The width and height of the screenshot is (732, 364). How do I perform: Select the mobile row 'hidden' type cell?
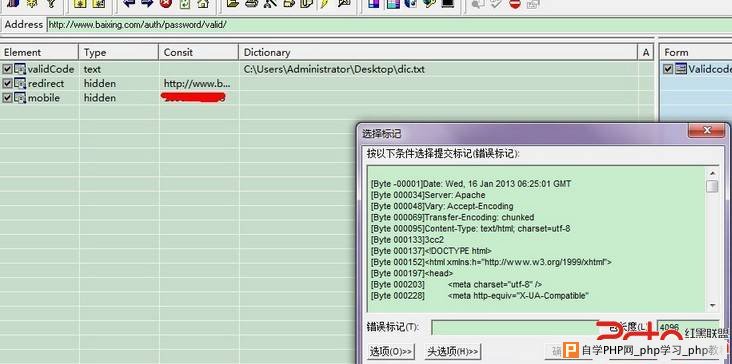pyautogui.click(x=99, y=98)
